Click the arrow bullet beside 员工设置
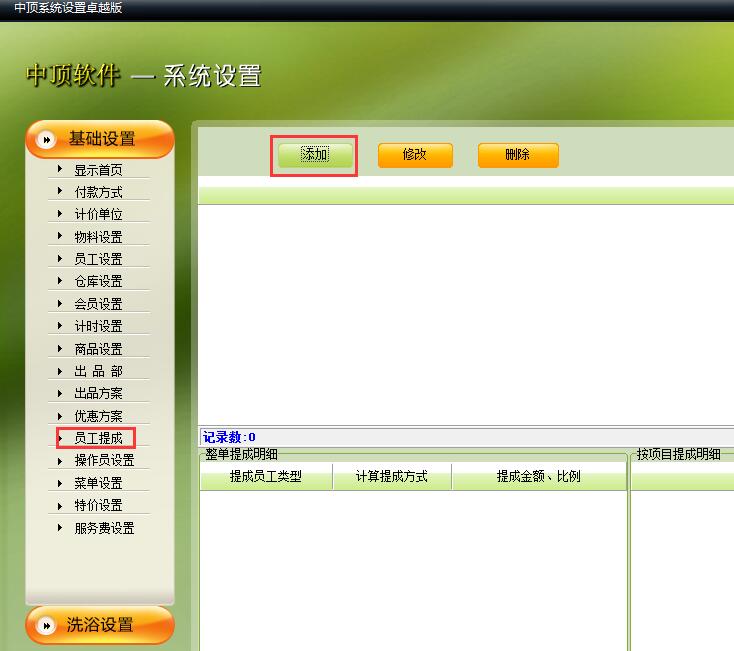This screenshot has height=651, width=734. [x=60, y=258]
